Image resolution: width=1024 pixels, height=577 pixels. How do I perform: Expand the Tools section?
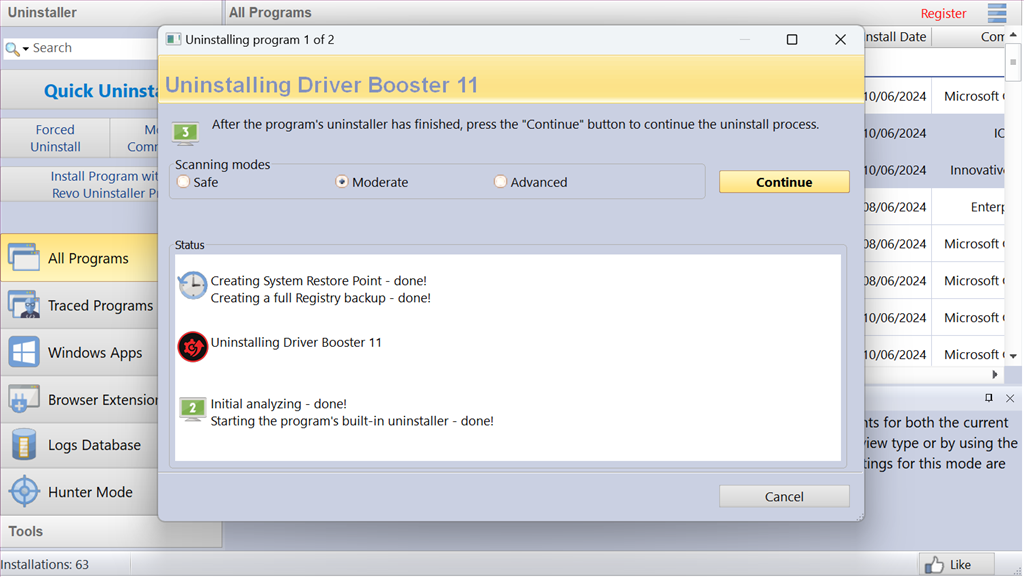coord(26,531)
